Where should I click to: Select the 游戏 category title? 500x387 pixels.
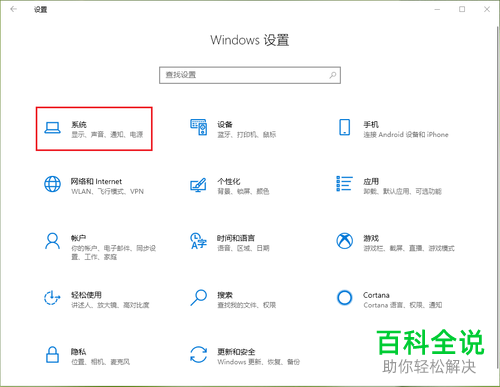coord(371,238)
